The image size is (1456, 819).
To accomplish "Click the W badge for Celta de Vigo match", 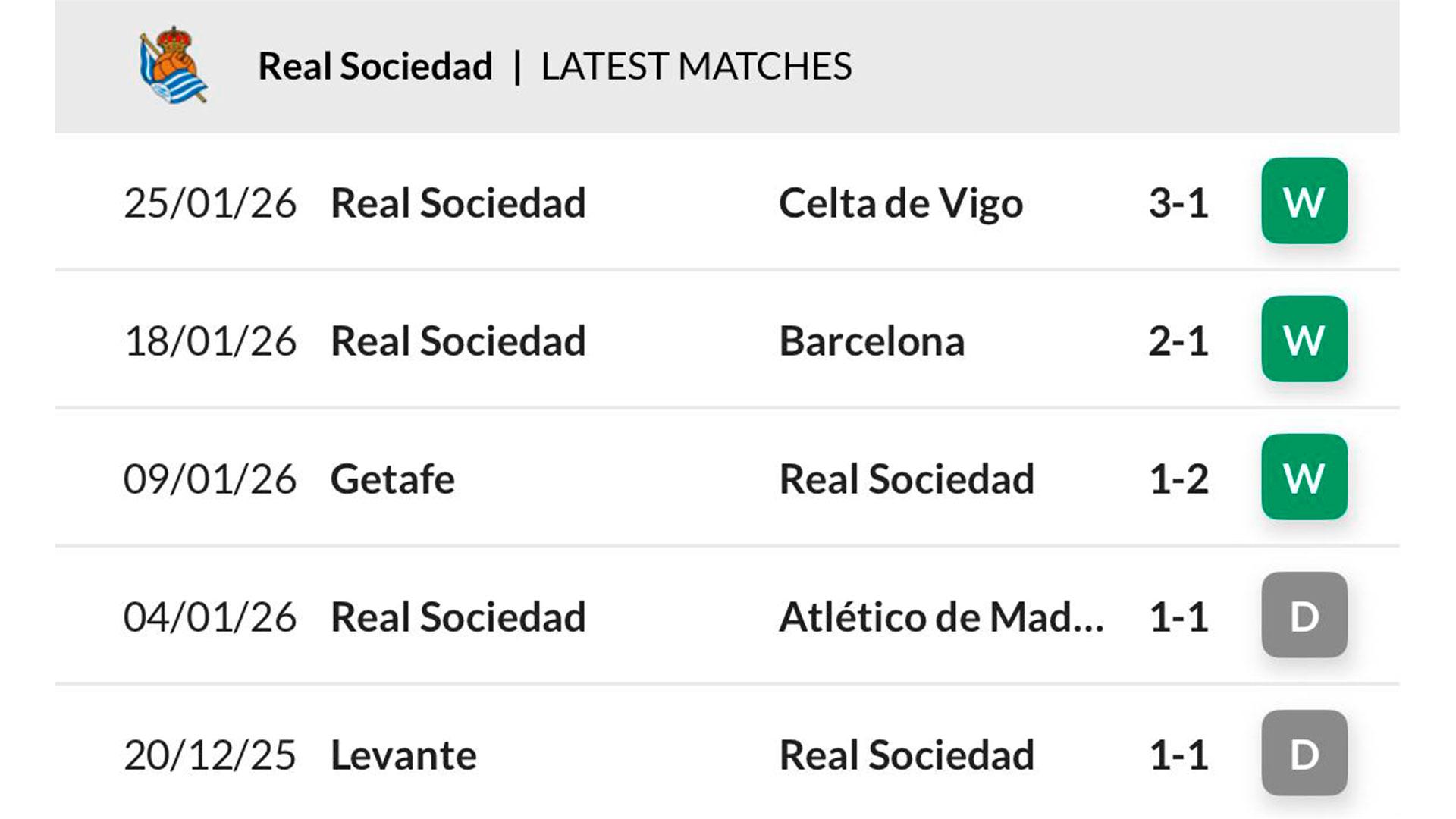I will 1304,201.
